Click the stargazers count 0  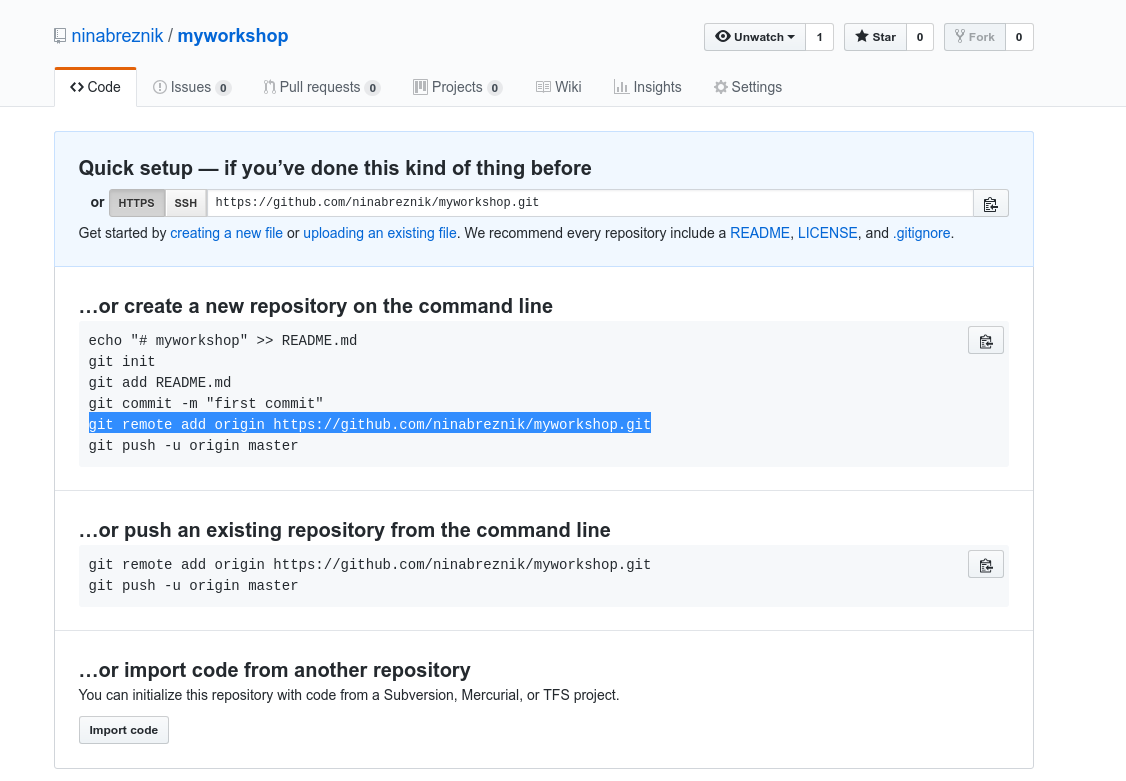point(920,37)
